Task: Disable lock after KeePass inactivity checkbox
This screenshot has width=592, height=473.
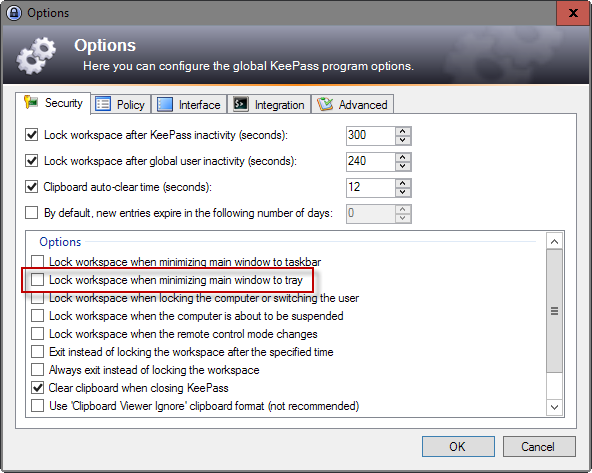Action: (x=32, y=135)
